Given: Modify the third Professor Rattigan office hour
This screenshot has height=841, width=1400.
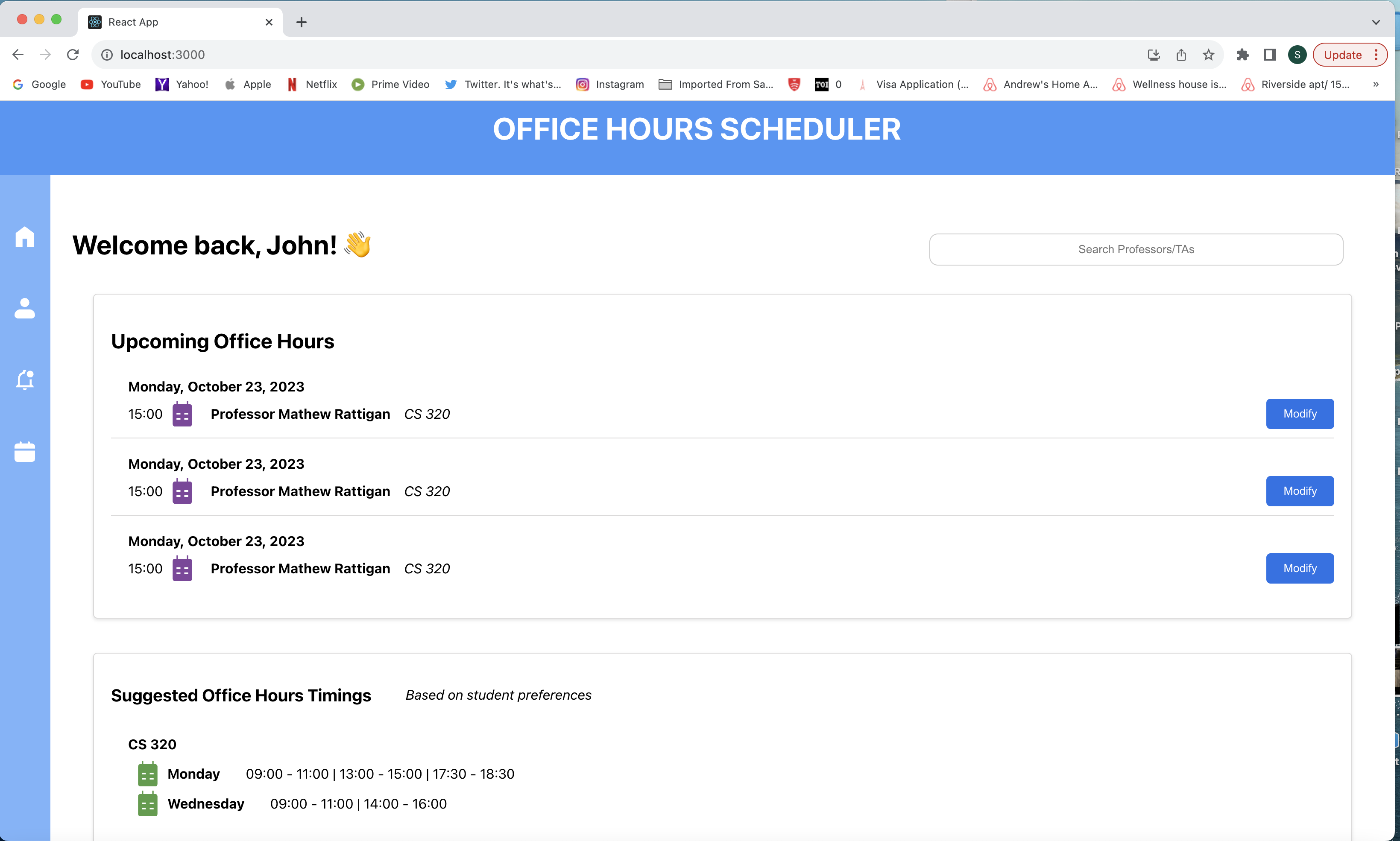Looking at the screenshot, I should point(1300,568).
